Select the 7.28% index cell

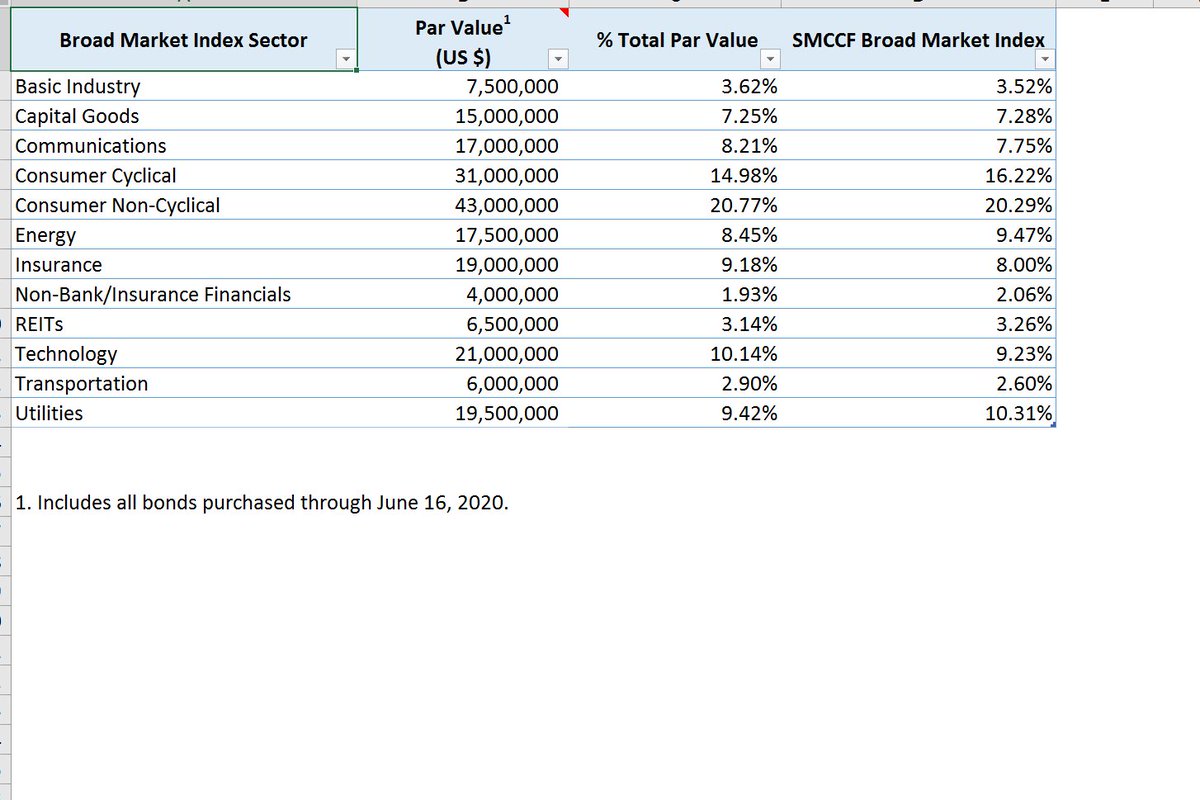point(917,116)
